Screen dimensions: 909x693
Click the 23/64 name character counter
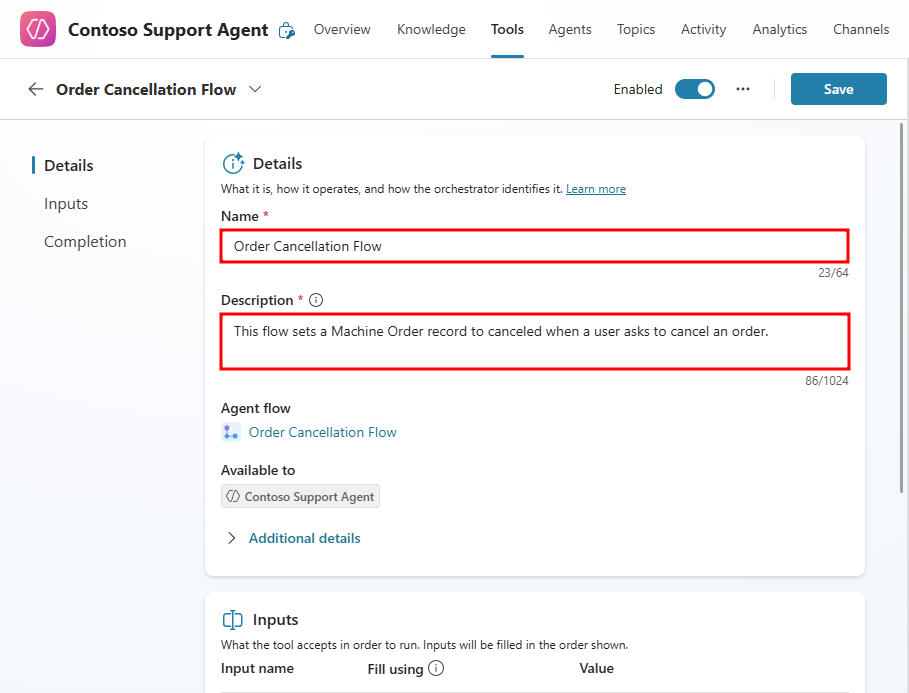click(833, 273)
